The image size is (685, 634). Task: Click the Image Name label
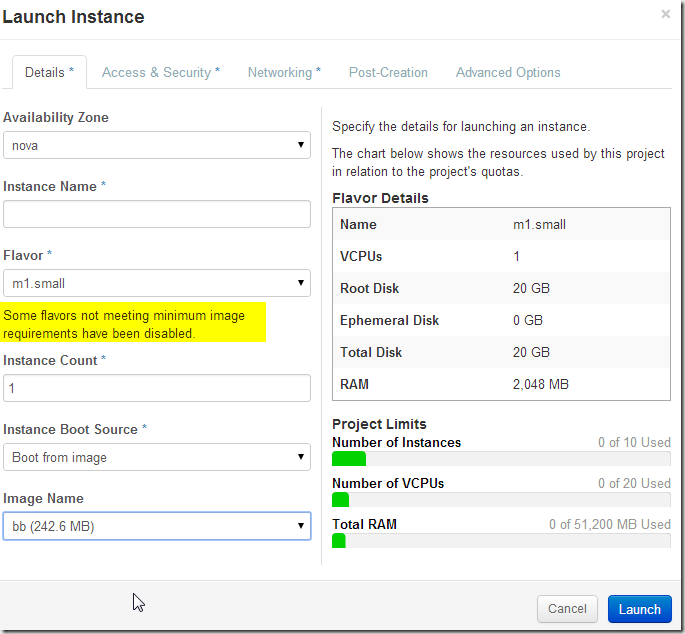tap(43, 498)
